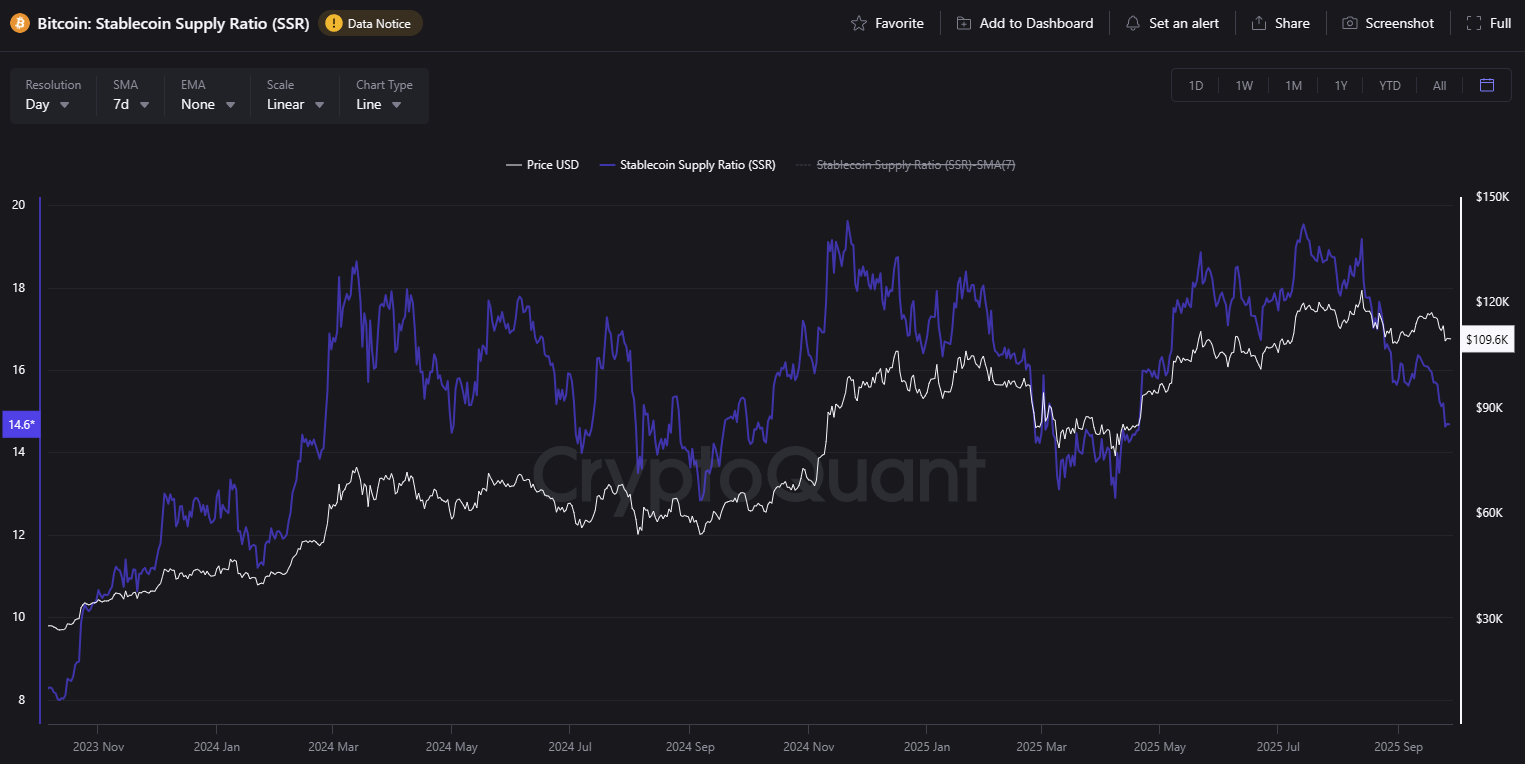Select the All time range button
The height and width of the screenshot is (764, 1525).
1439,85
